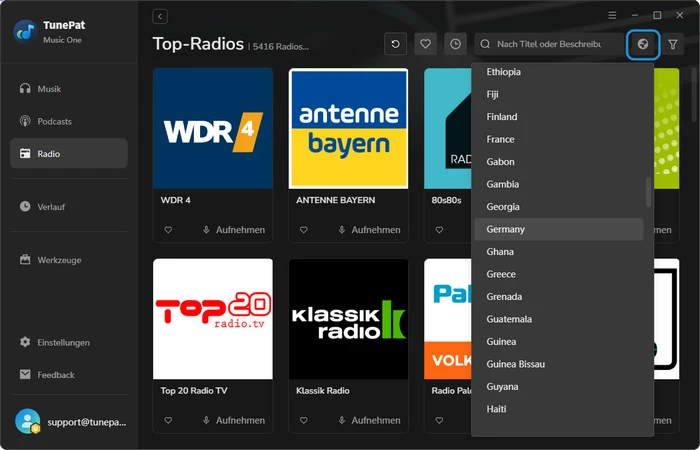Pick Guinea from the dropdown list

tap(559, 342)
